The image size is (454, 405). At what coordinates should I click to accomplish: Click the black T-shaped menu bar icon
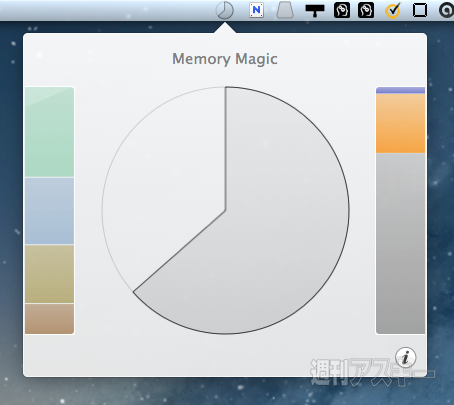pyautogui.click(x=315, y=10)
